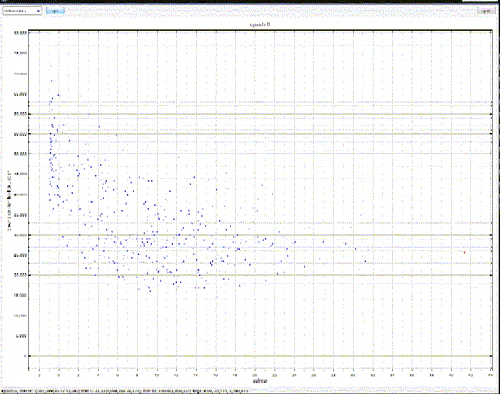Click the gray button in the top-right corner
Viewport: 500px width, 394px height.
pyautogui.click(x=485, y=11)
